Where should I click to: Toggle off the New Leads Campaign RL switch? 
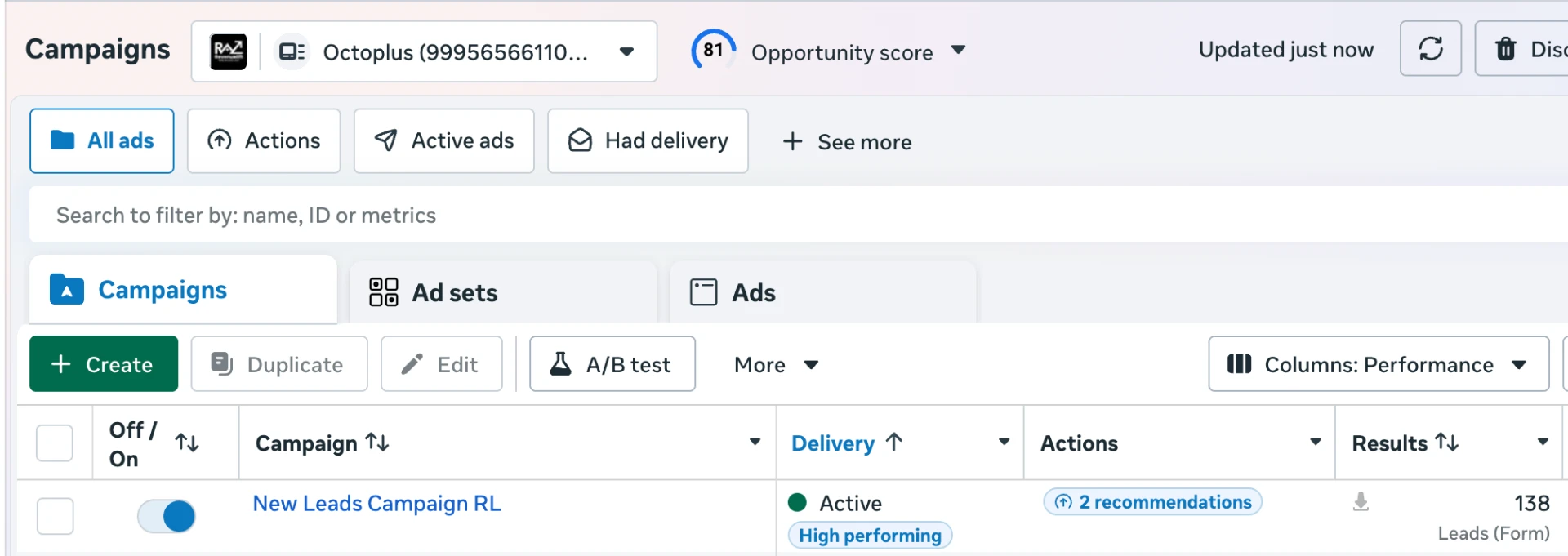pos(167,516)
